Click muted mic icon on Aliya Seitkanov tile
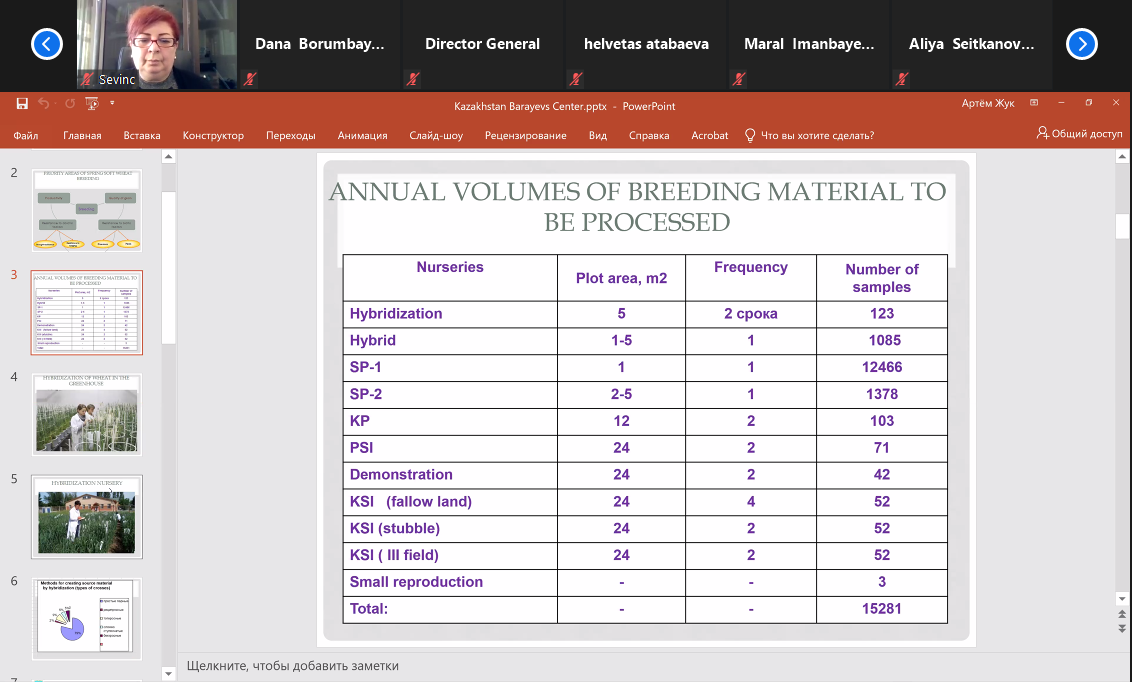The height and width of the screenshot is (682, 1132). click(x=902, y=79)
